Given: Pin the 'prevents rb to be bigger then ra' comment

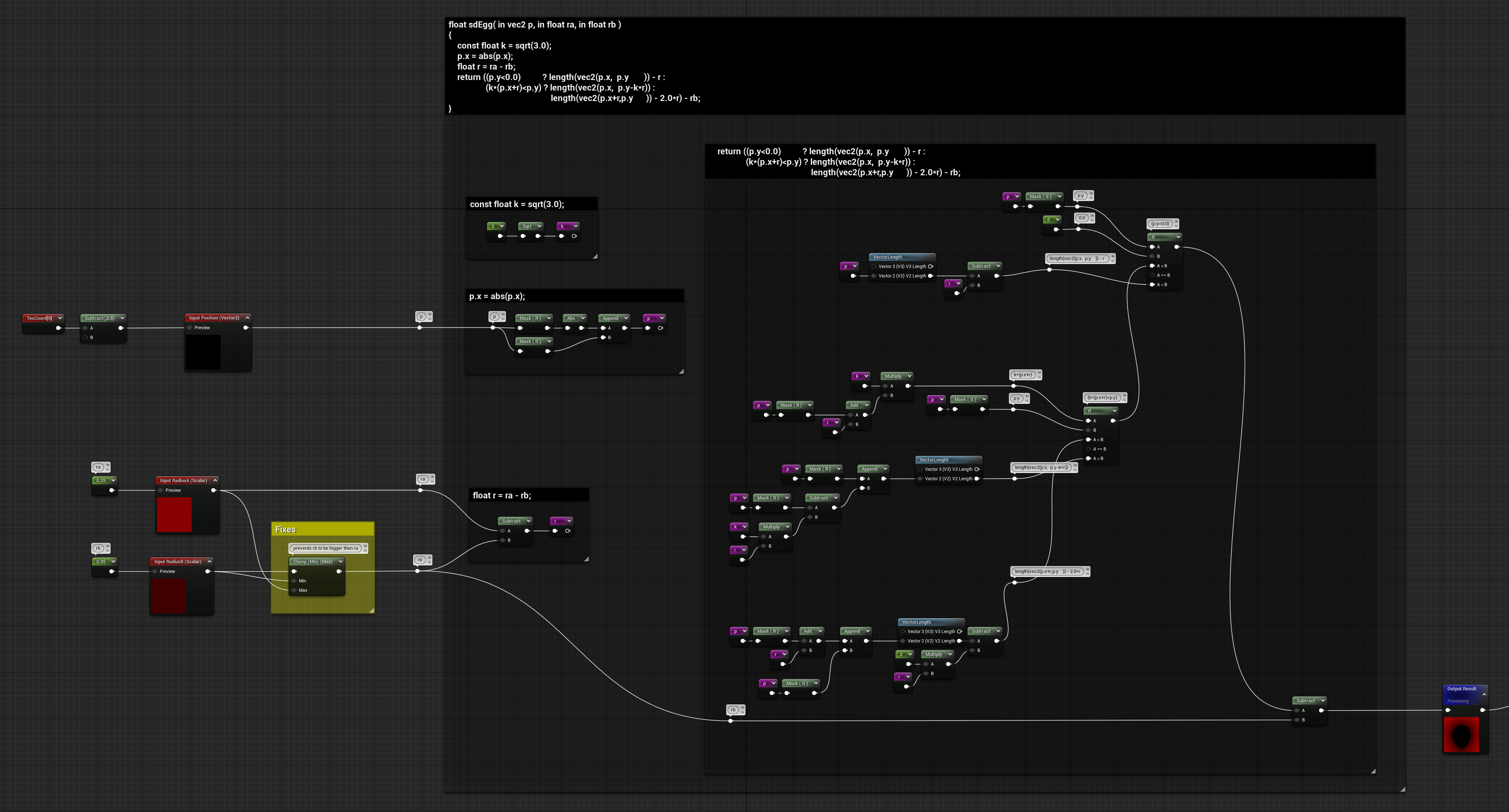Looking at the screenshot, I should click(x=366, y=546).
